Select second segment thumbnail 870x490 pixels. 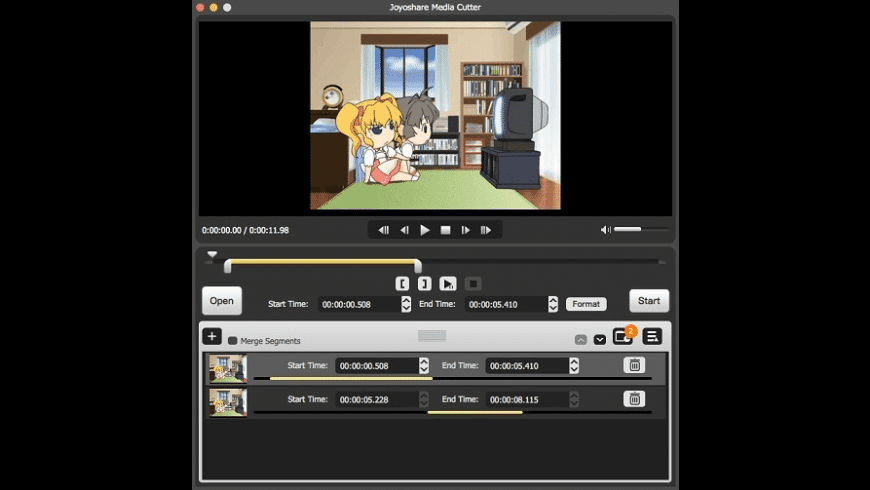coord(228,402)
